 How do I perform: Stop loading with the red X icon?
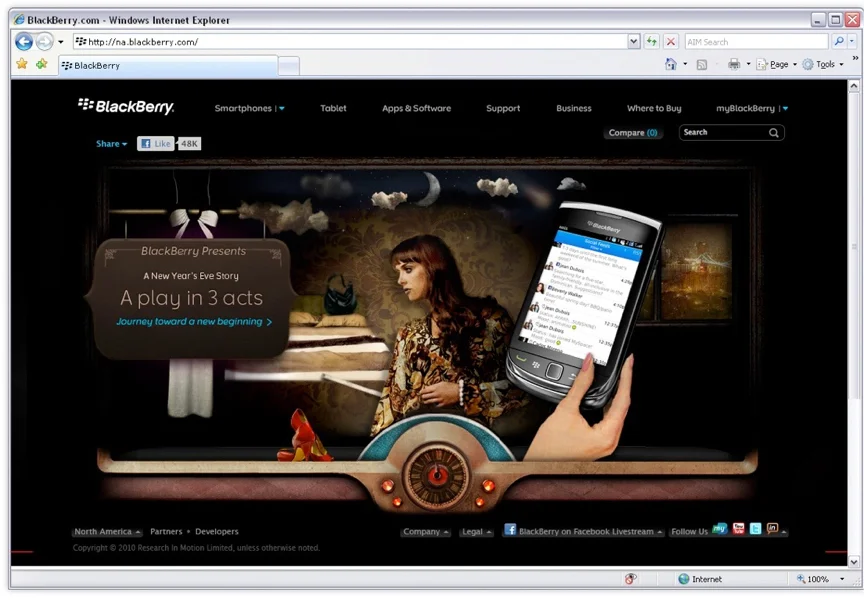point(671,41)
